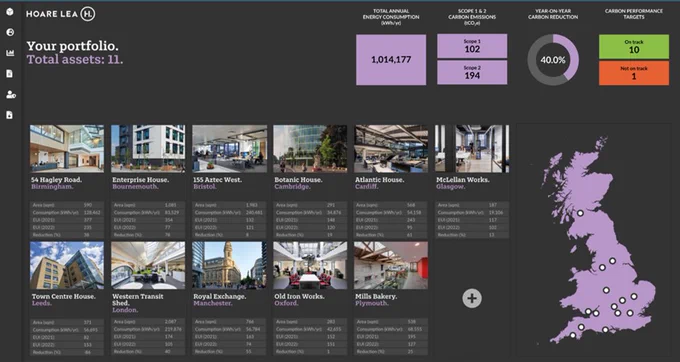Image resolution: width=680 pixels, height=362 pixels.
Task: Click the Carbon Performance Targets heading
Action: (634, 14)
